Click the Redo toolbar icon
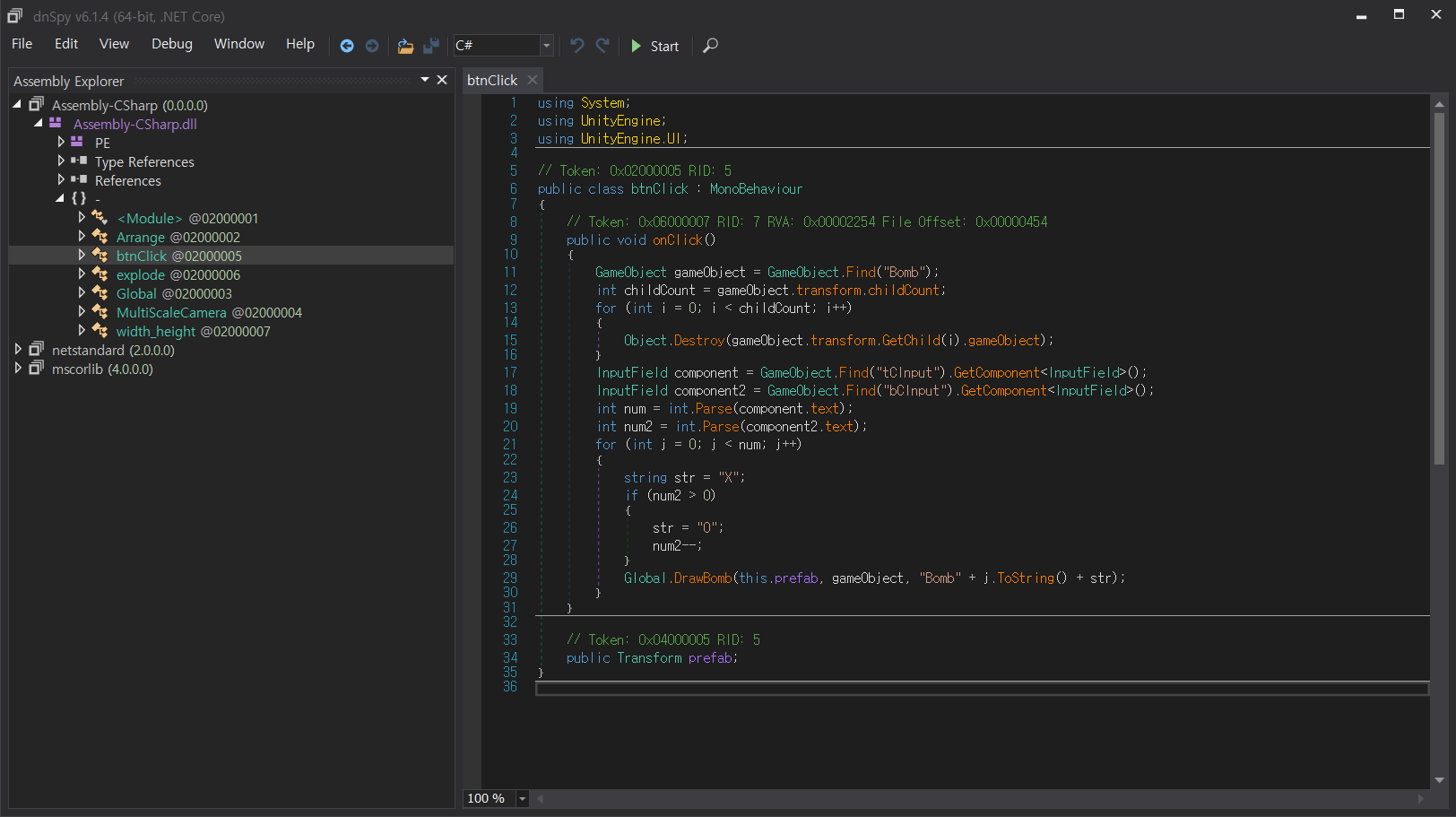Viewport: 1456px width, 817px height. pos(602,46)
